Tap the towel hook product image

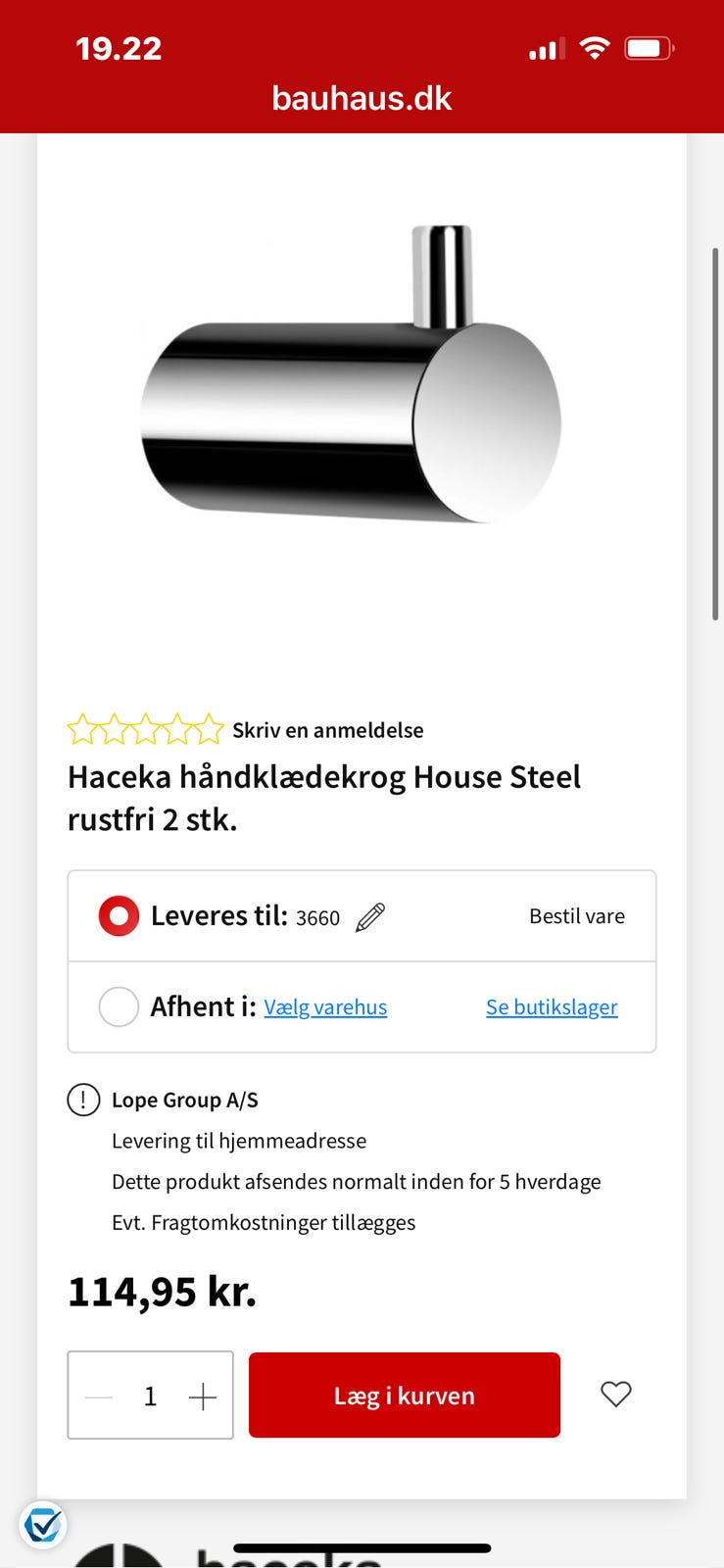click(x=351, y=392)
